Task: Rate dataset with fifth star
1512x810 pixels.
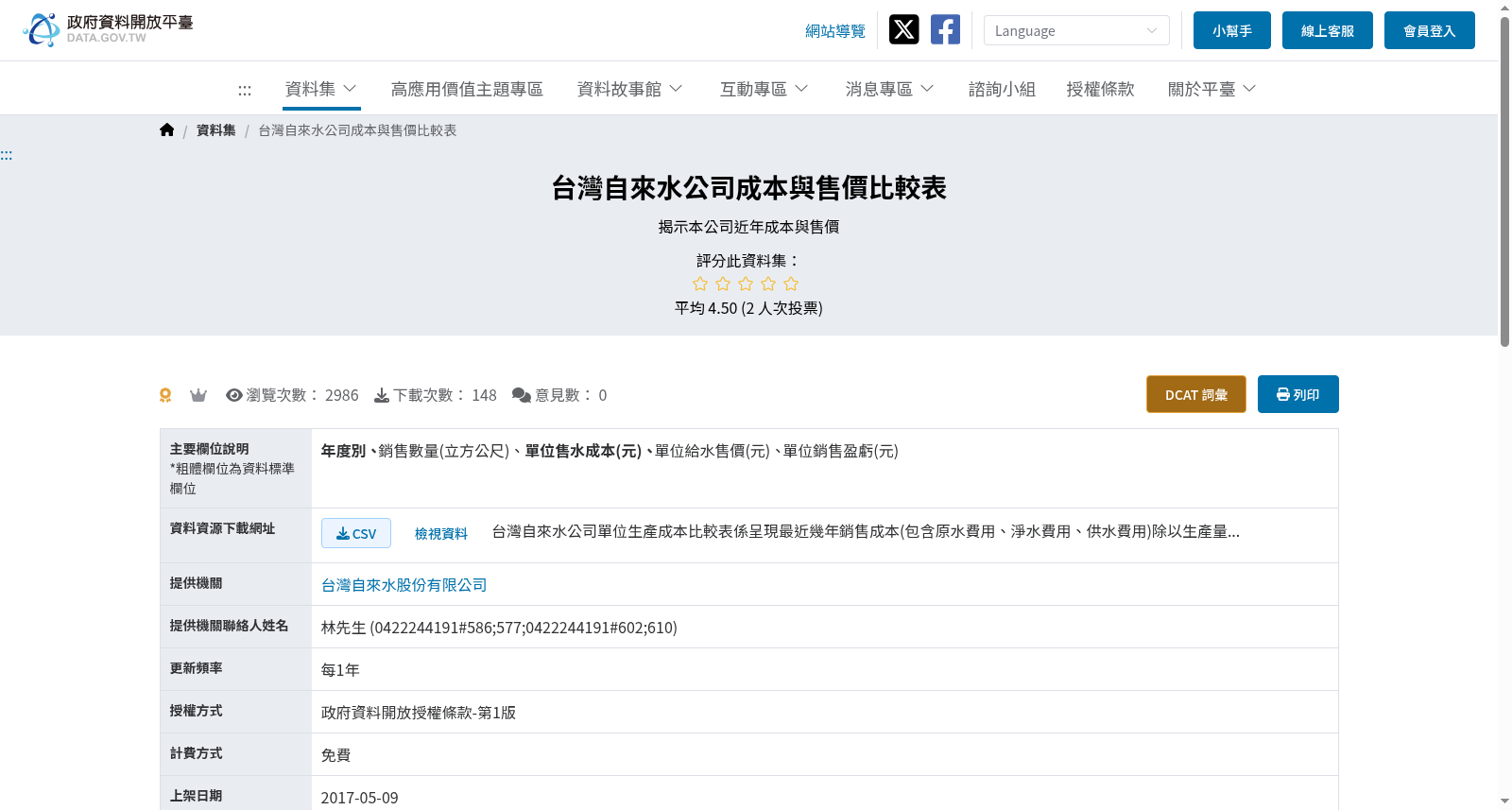Action: (791, 284)
